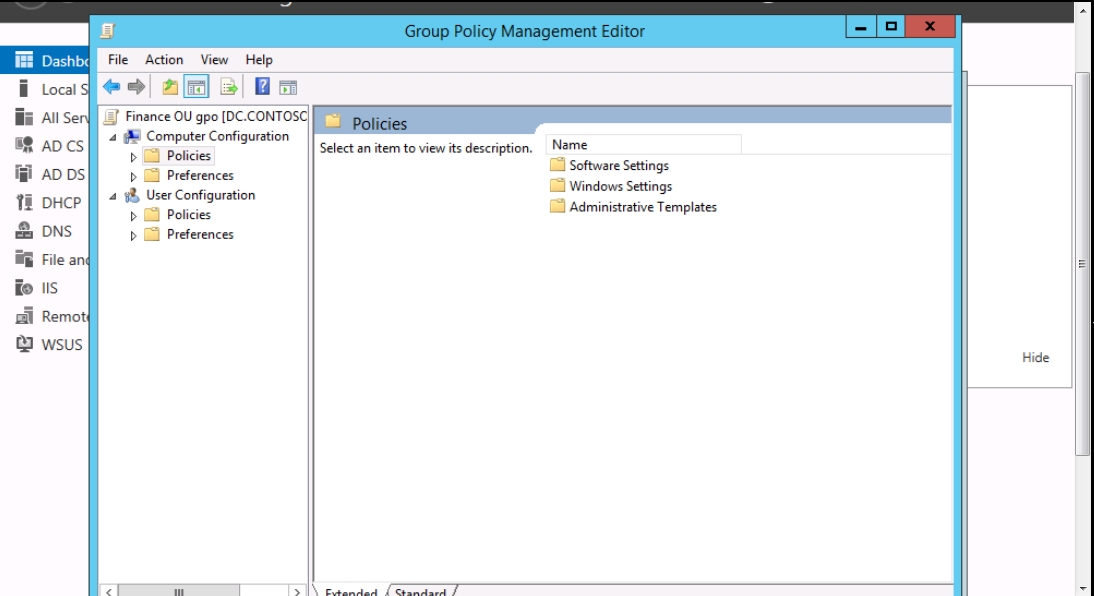
Task: Expand Policies under Computer Configuration
Action: click(133, 157)
